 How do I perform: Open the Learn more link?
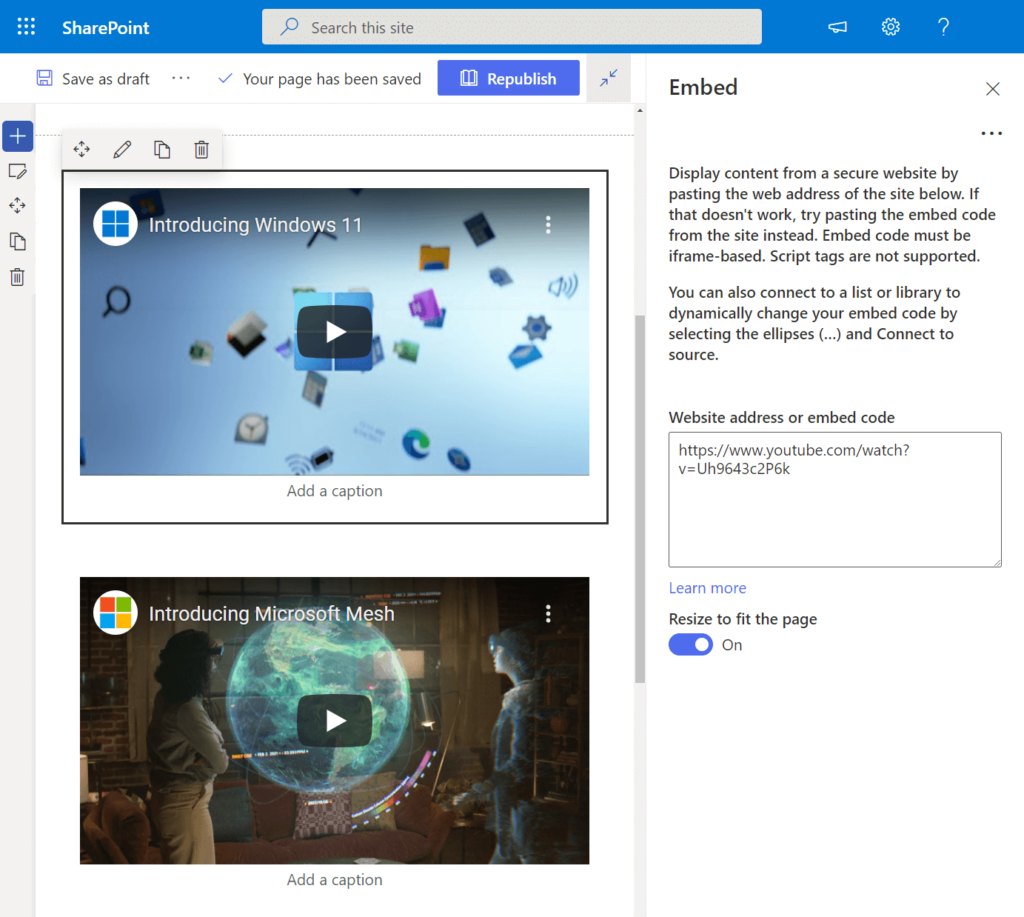[707, 588]
